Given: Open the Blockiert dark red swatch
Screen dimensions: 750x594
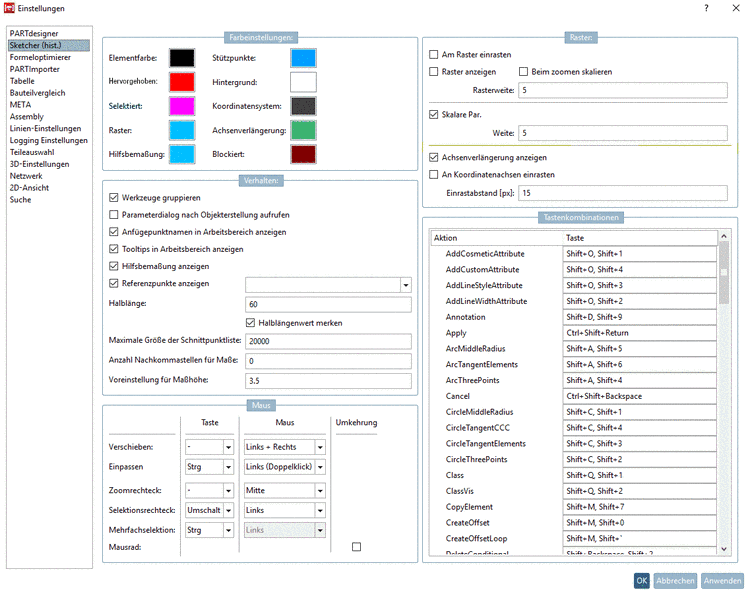Looking at the screenshot, I should [303, 154].
